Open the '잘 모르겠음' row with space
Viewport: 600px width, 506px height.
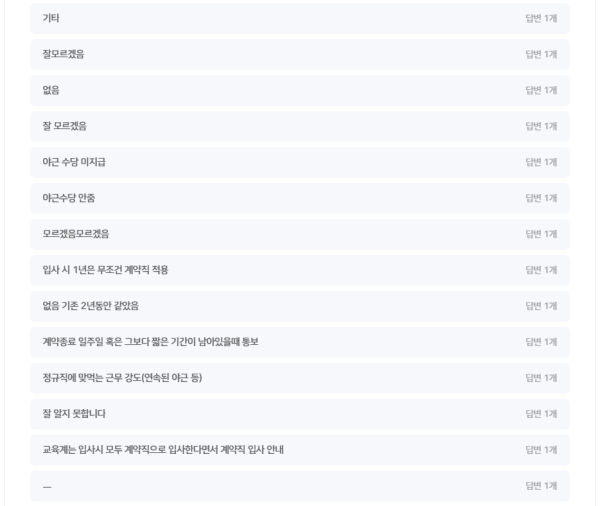[x=300, y=126]
